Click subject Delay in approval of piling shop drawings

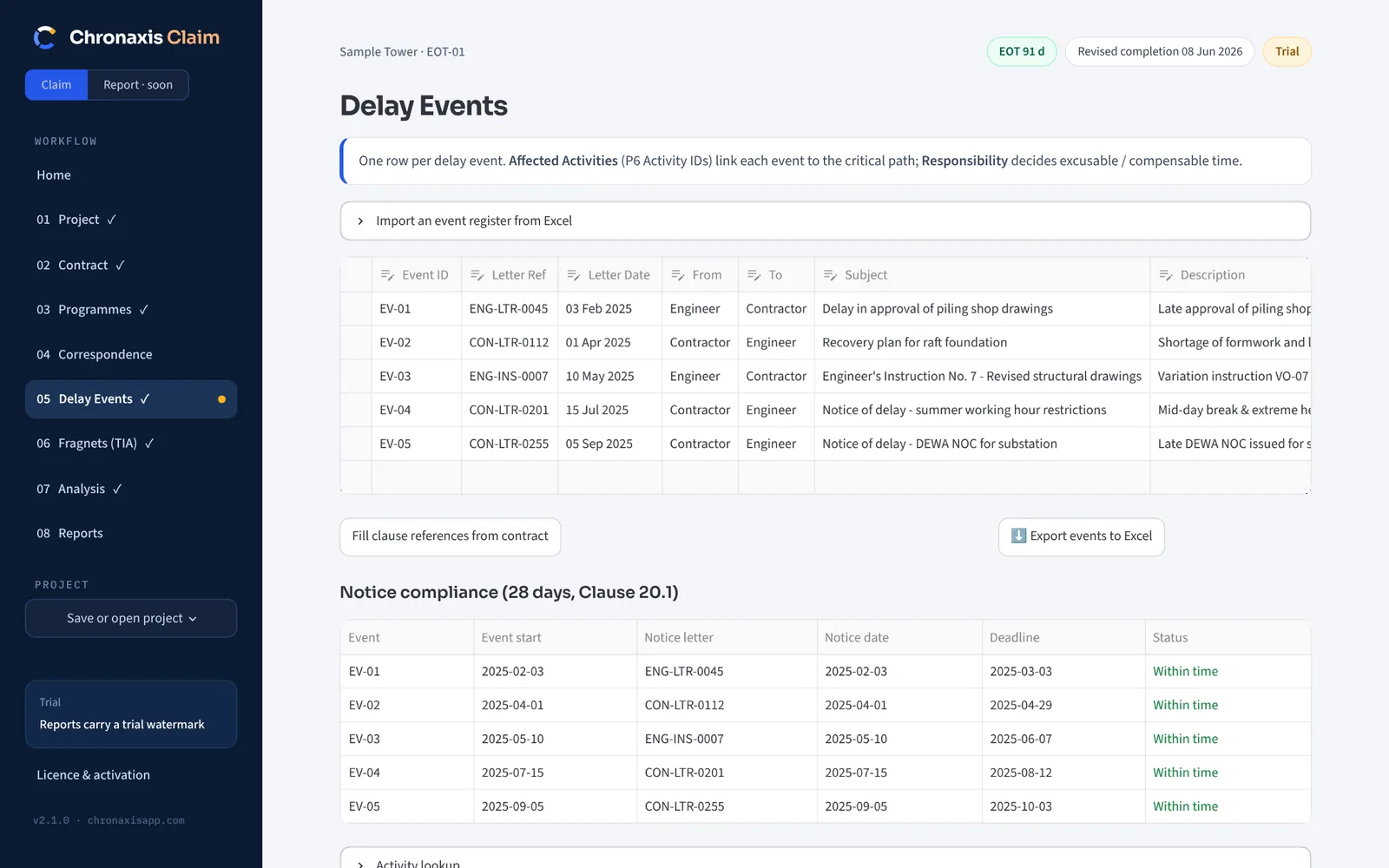[x=982, y=309]
